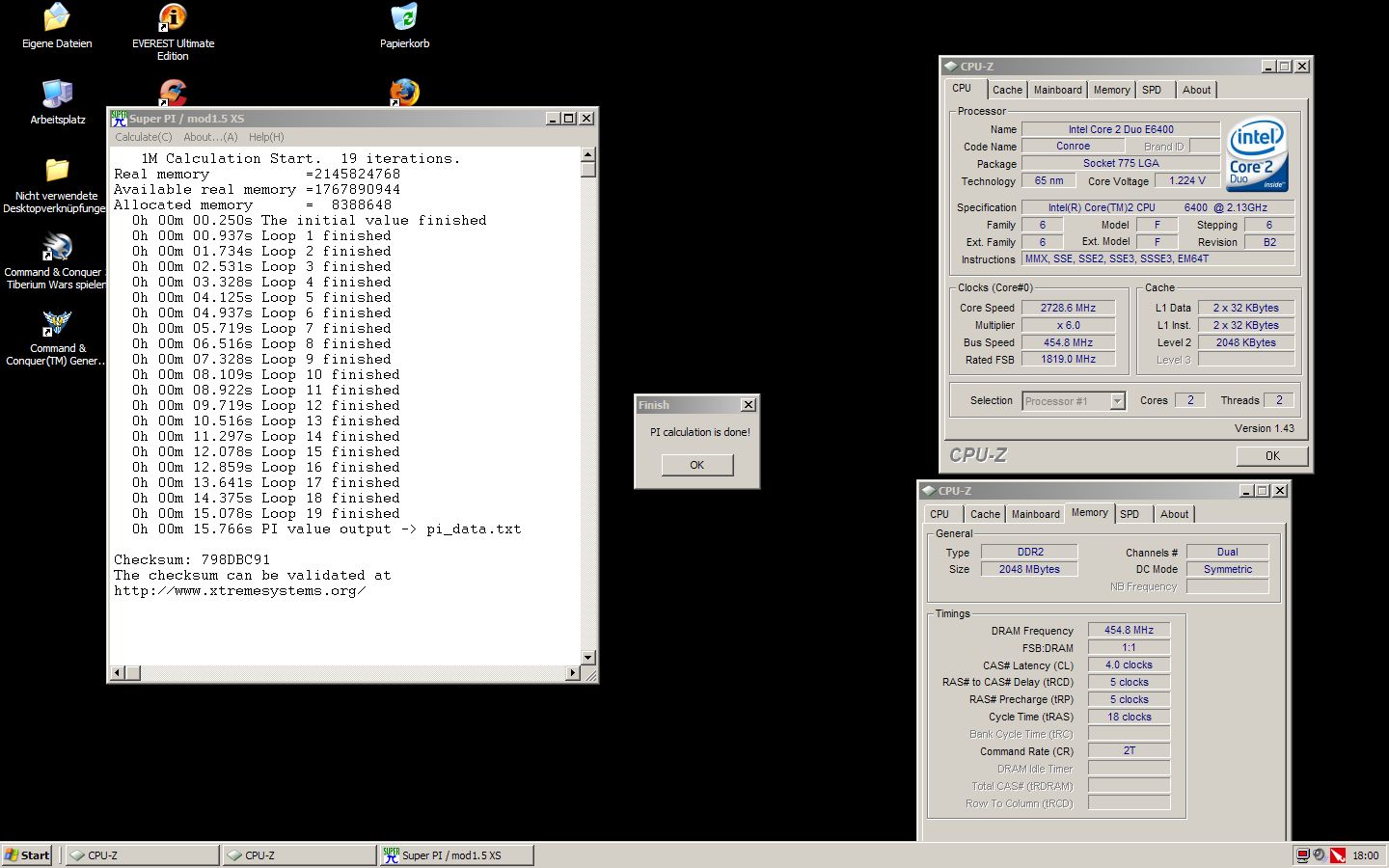Click the processor Name field Intel Core 2 Duo E6400
Image resolution: width=1389 pixels, height=868 pixels.
[1121, 129]
